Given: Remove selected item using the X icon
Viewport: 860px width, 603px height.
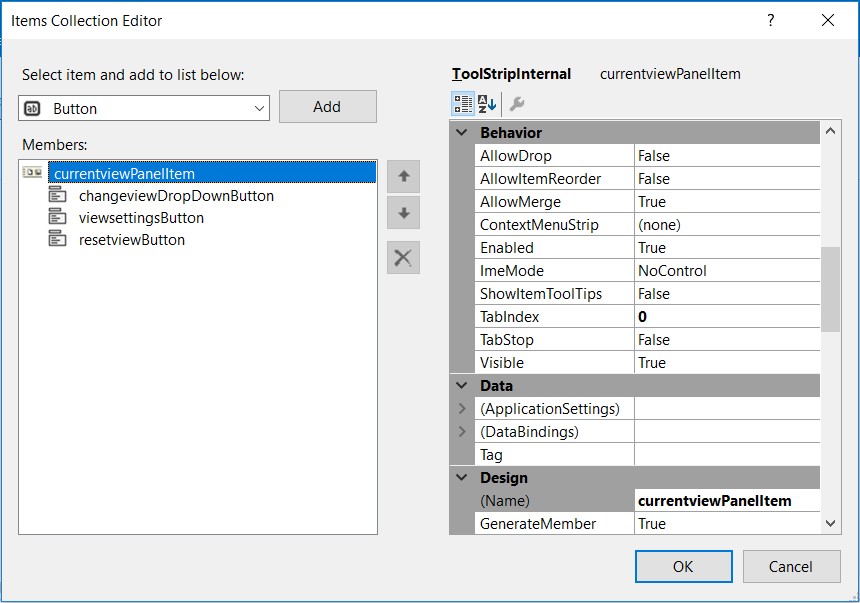Looking at the screenshot, I should click(403, 257).
